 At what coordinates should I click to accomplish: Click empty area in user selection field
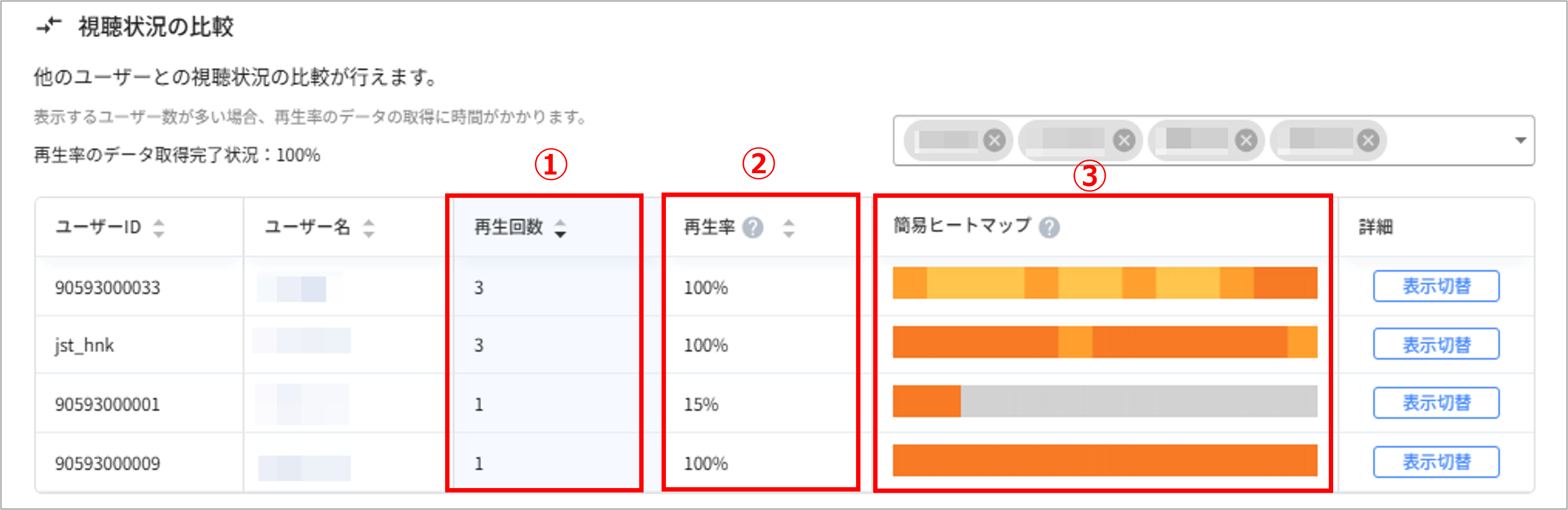pyautogui.click(x=1449, y=141)
